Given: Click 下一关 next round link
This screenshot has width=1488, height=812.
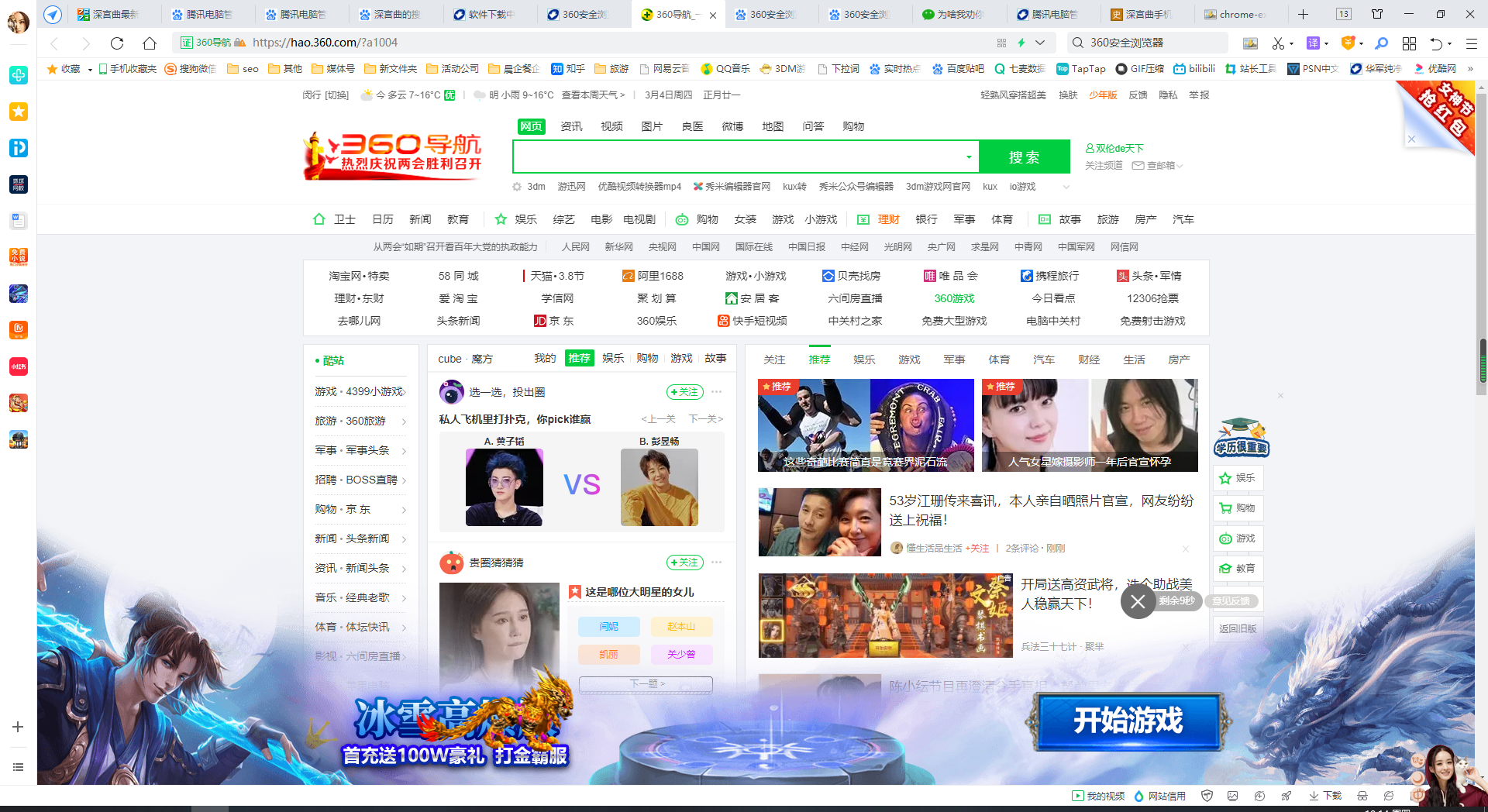Looking at the screenshot, I should (x=706, y=419).
